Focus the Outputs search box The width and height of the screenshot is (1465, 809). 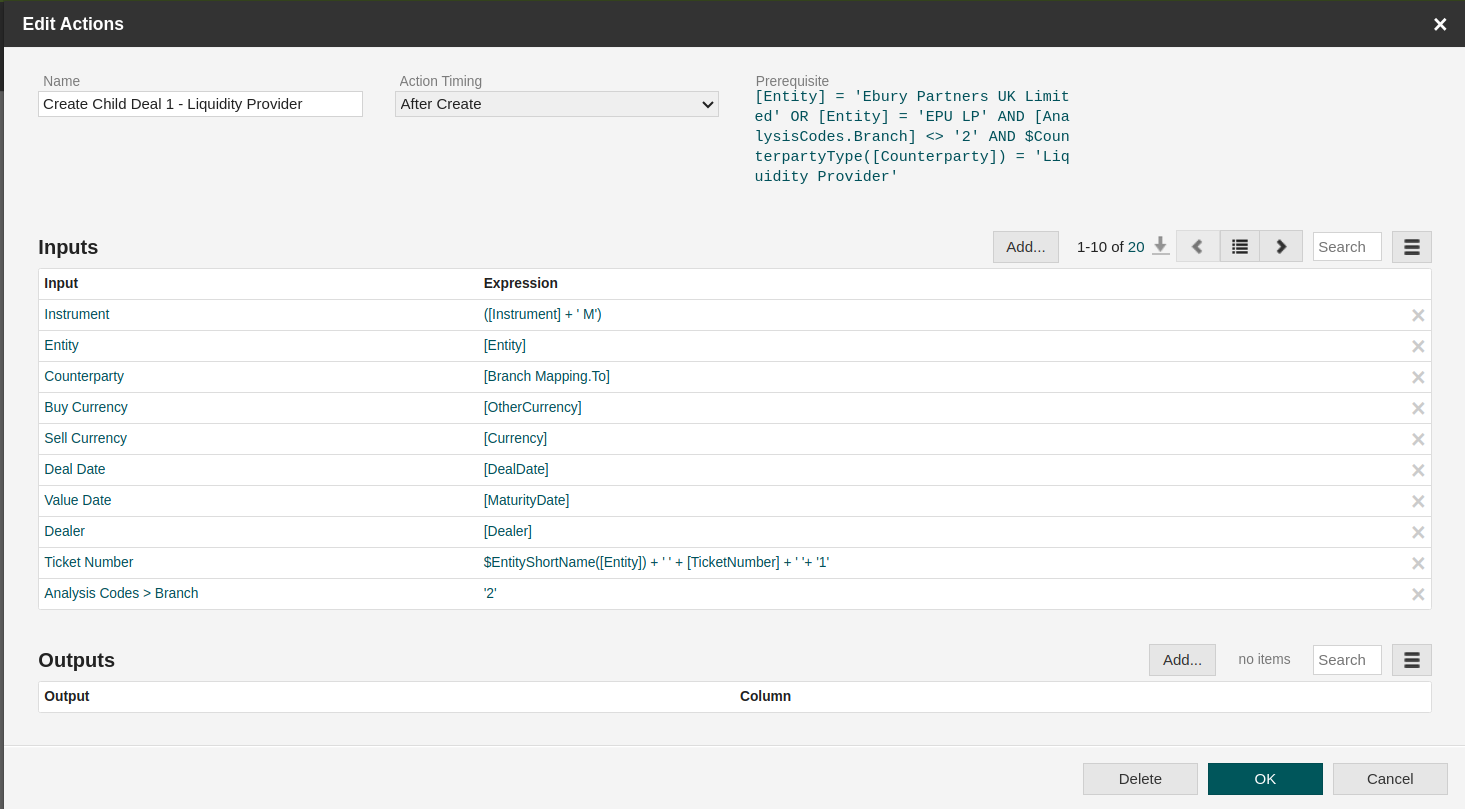tap(1347, 660)
